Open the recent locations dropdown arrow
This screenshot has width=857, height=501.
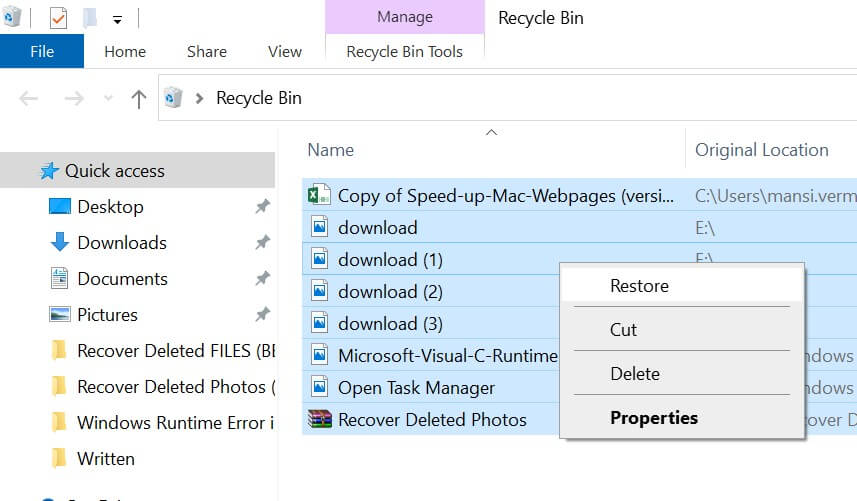[x=108, y=98]
